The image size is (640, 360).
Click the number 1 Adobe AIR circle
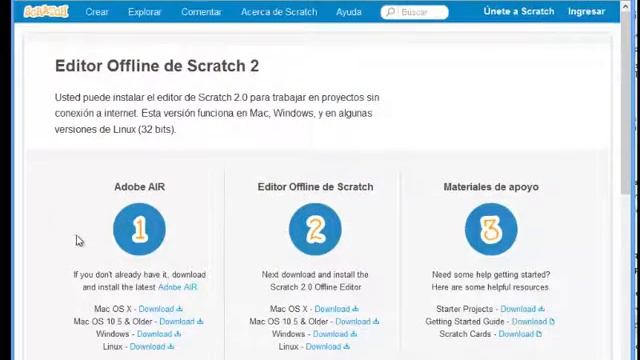139,229
